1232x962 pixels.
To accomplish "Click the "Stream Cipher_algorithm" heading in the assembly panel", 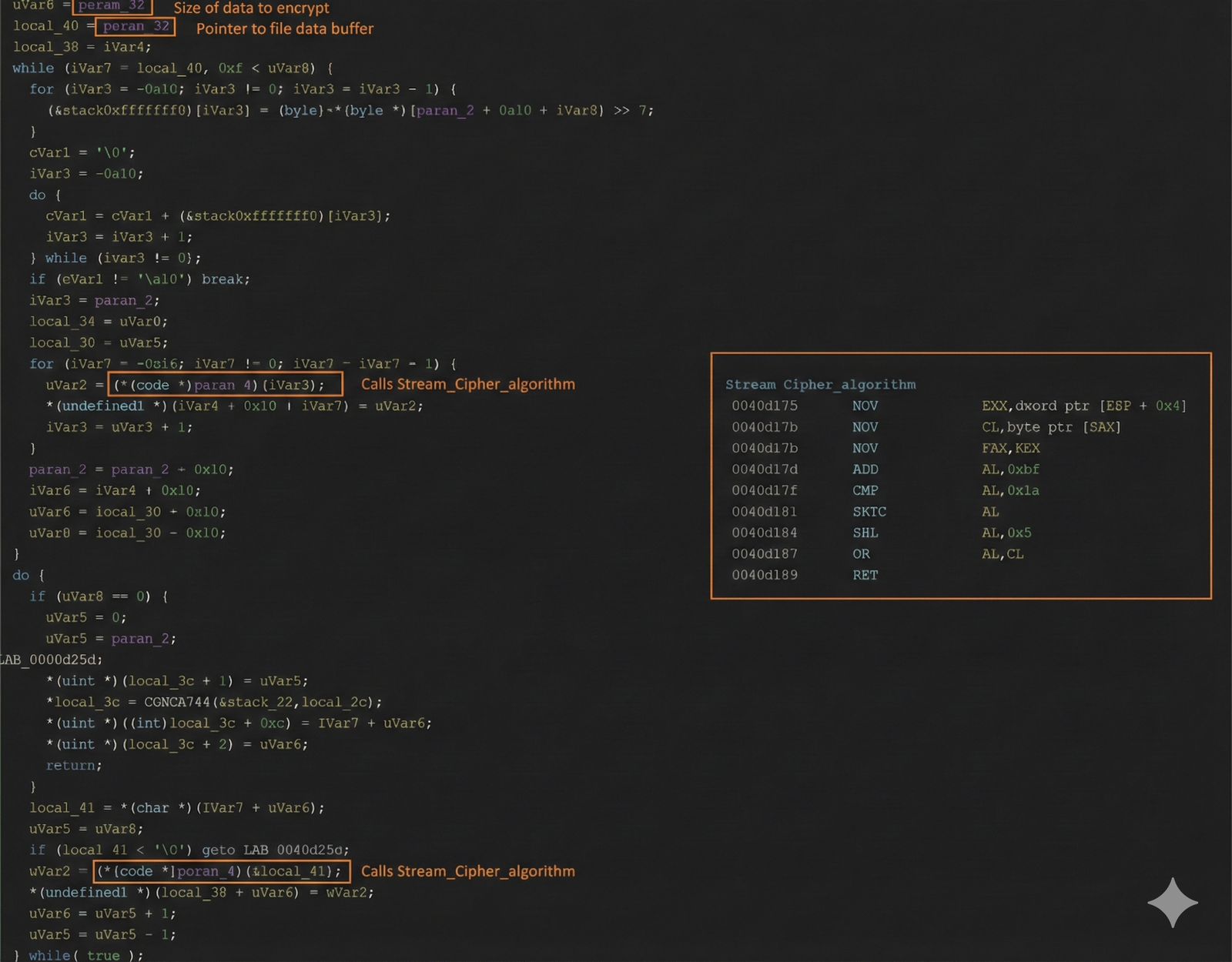I will (x=820, y=384).
